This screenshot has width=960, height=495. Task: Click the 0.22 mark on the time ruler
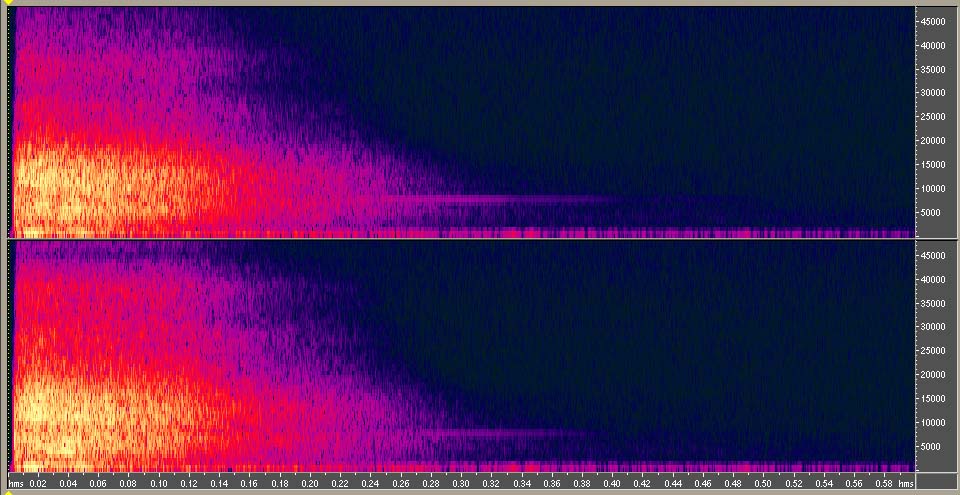click(x=340, y=483)
